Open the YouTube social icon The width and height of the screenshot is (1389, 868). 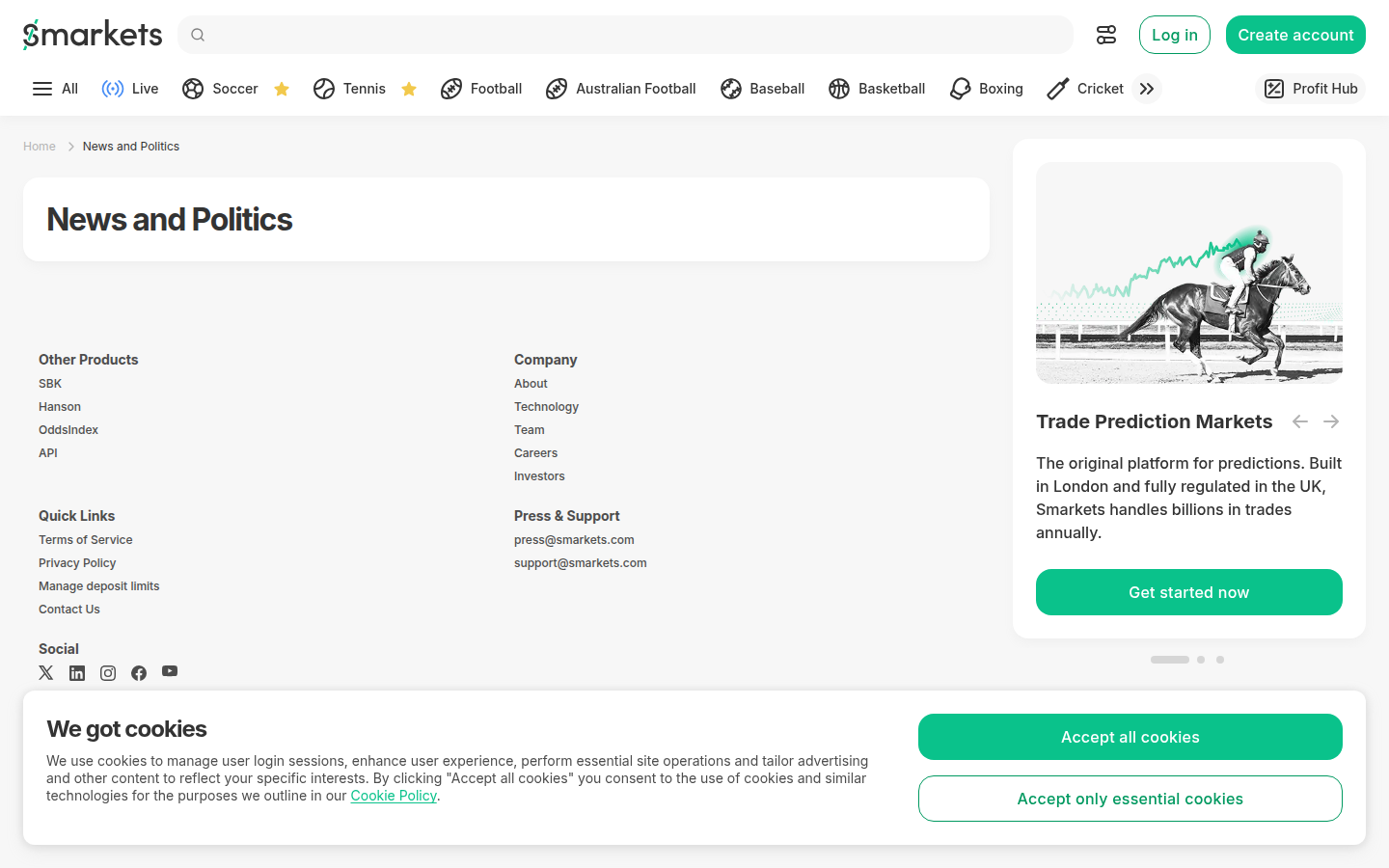(x=170, y=671)
